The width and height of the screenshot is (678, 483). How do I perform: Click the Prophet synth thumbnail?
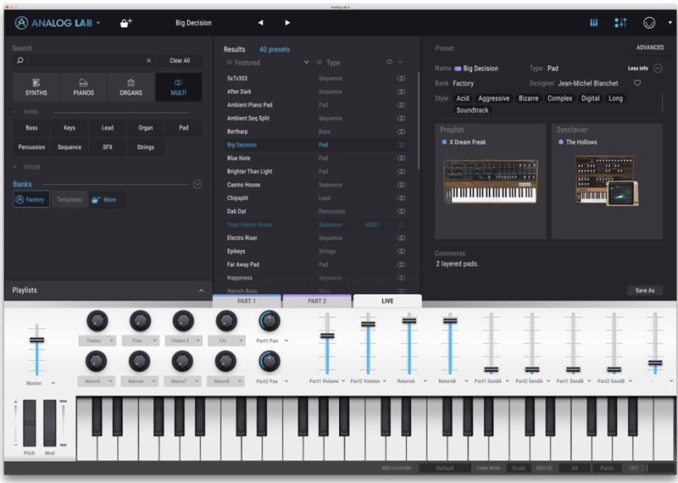[490, 181]
